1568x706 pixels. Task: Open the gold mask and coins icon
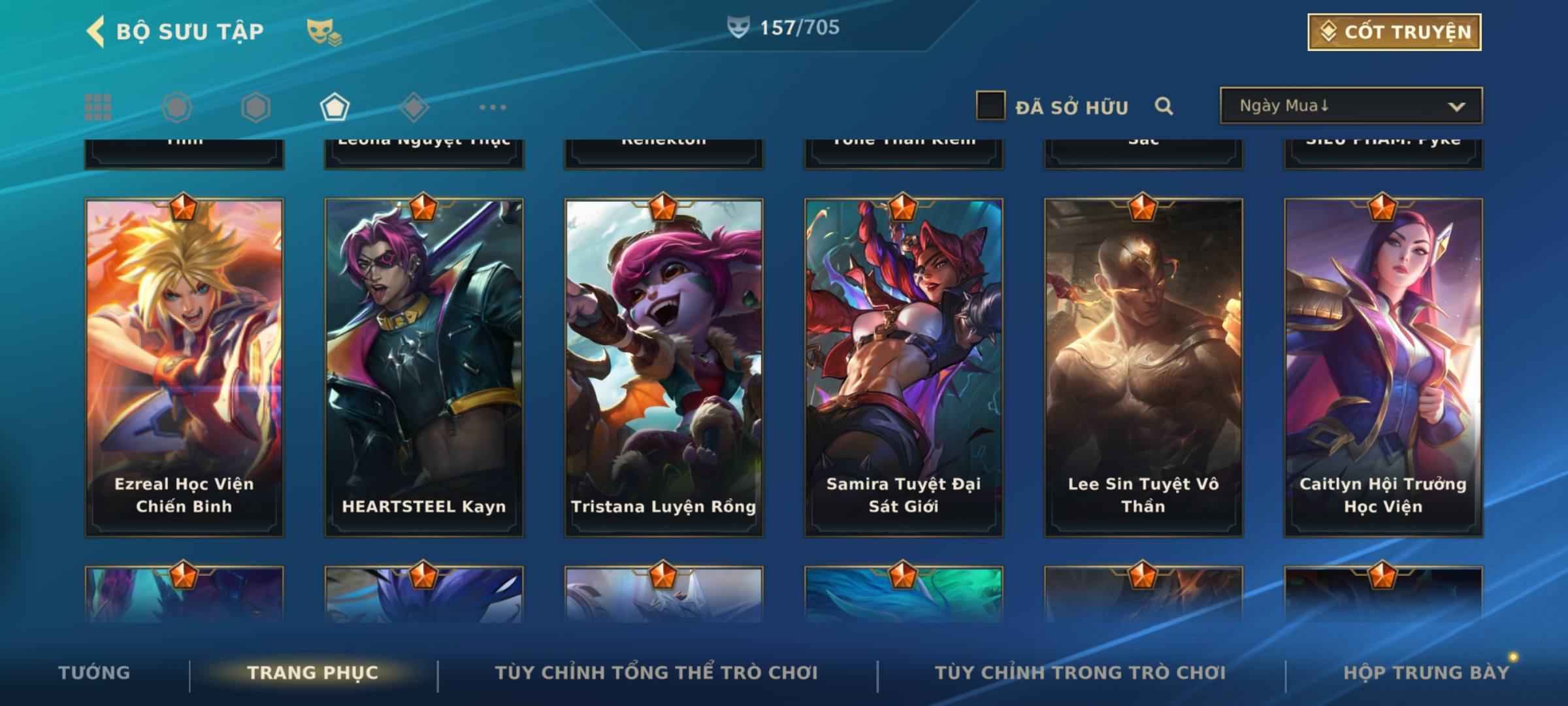[324, 32]
